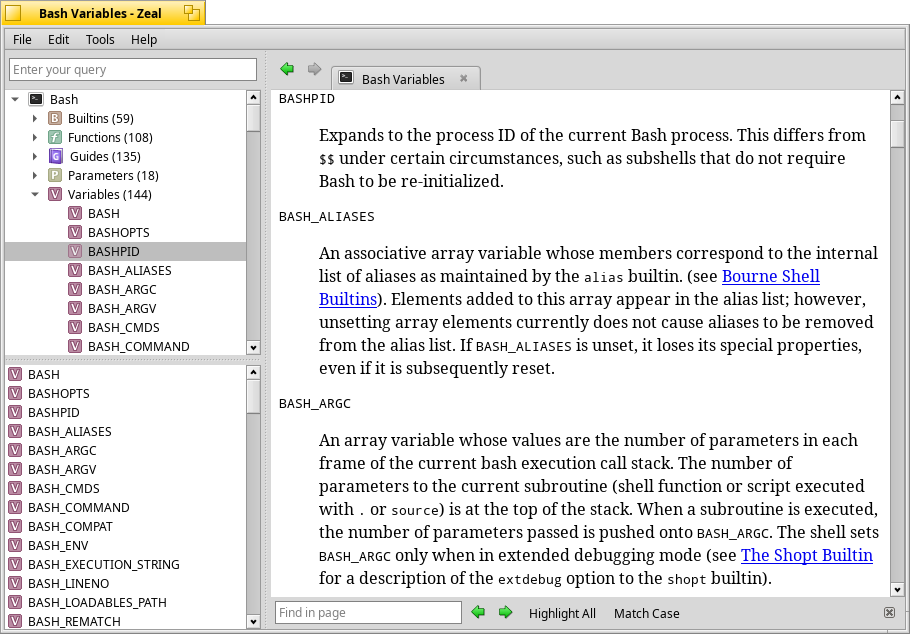Click the Parameters category icon
Screen dimensions: 910x634
click(x=55, y=175)
